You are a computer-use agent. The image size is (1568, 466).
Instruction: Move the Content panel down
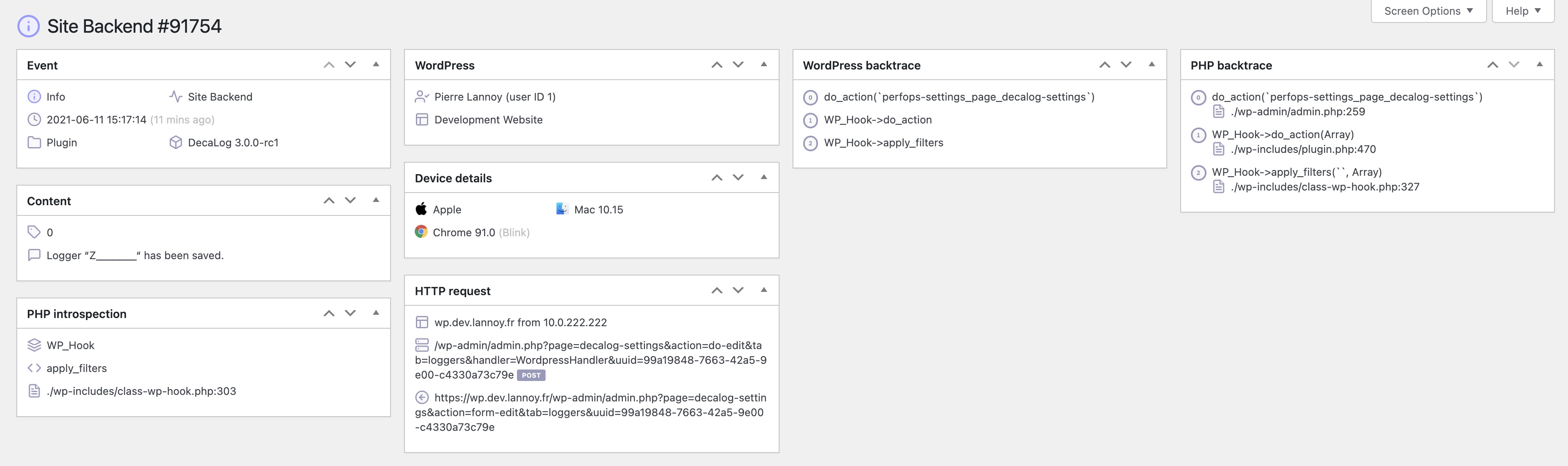[x=350, y=200]
